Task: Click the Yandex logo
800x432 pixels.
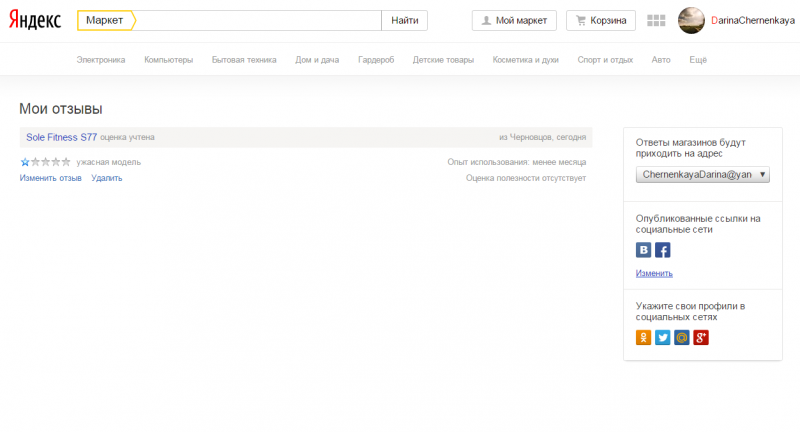Action: pos(35,20)
